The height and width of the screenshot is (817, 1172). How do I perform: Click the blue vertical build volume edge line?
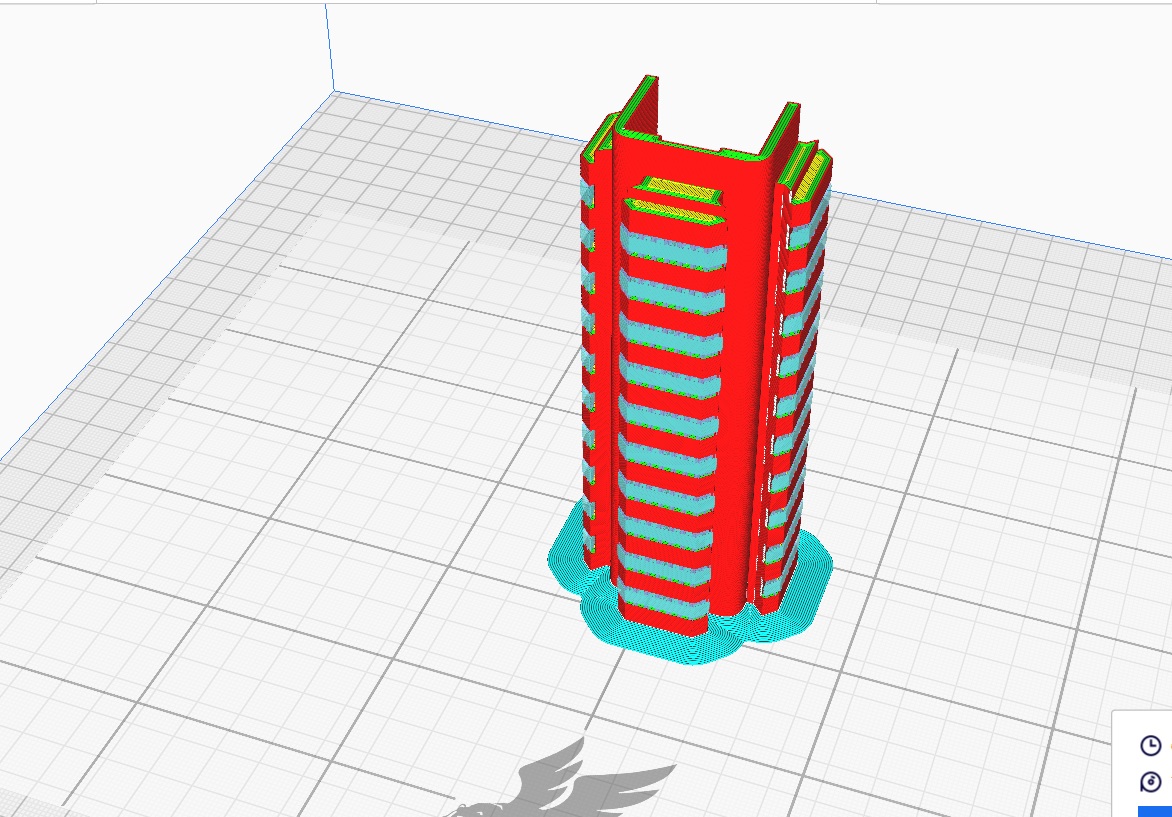(329, 48)
